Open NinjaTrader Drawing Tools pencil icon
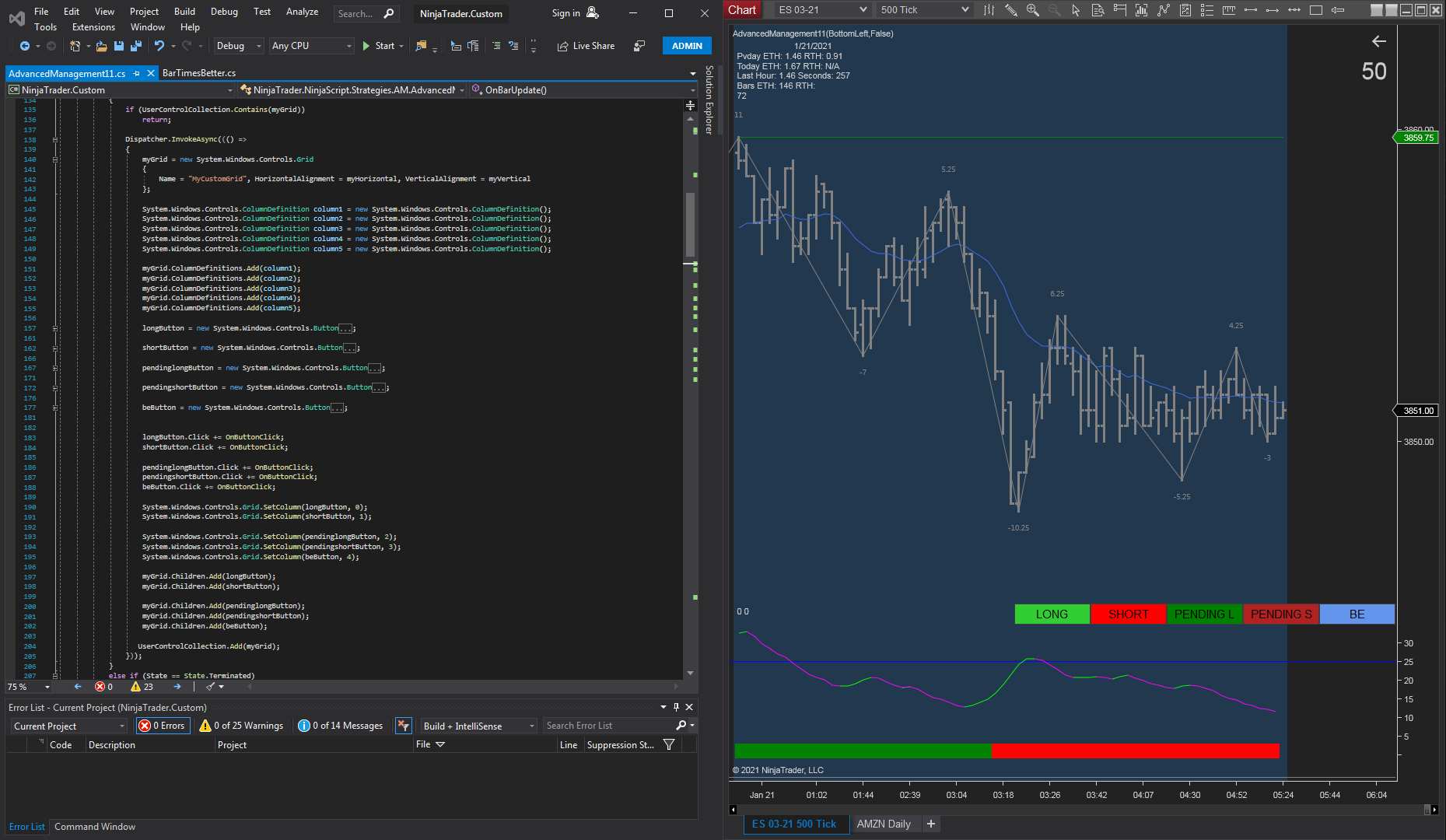Viewport: 1446px width, 840px height. pyautogui.click(x=1010, y=10)
